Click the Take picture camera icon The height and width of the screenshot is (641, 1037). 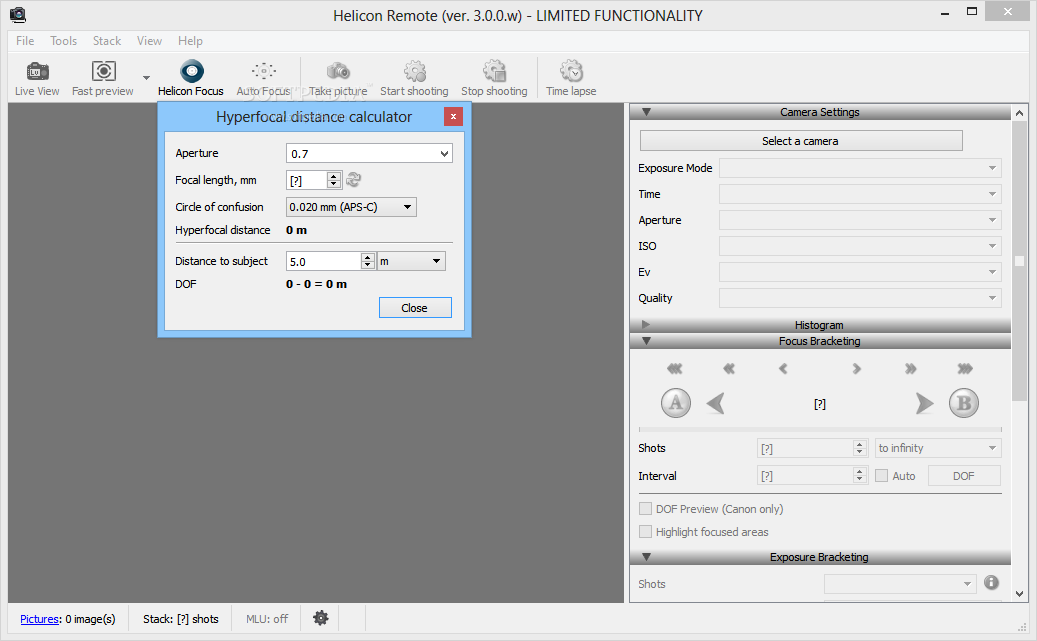tap(338, 71)
